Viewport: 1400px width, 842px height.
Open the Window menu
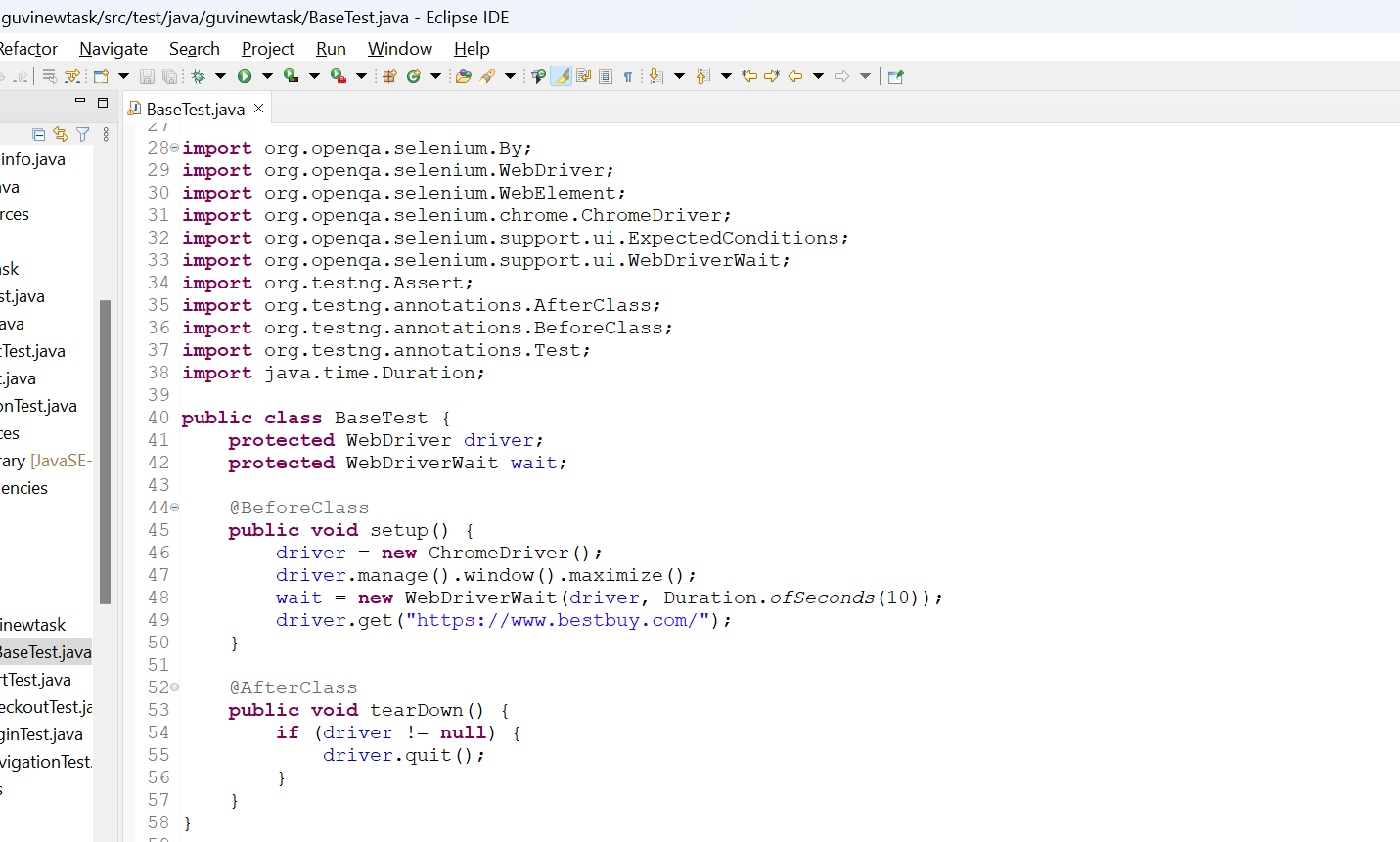(400, 49)
